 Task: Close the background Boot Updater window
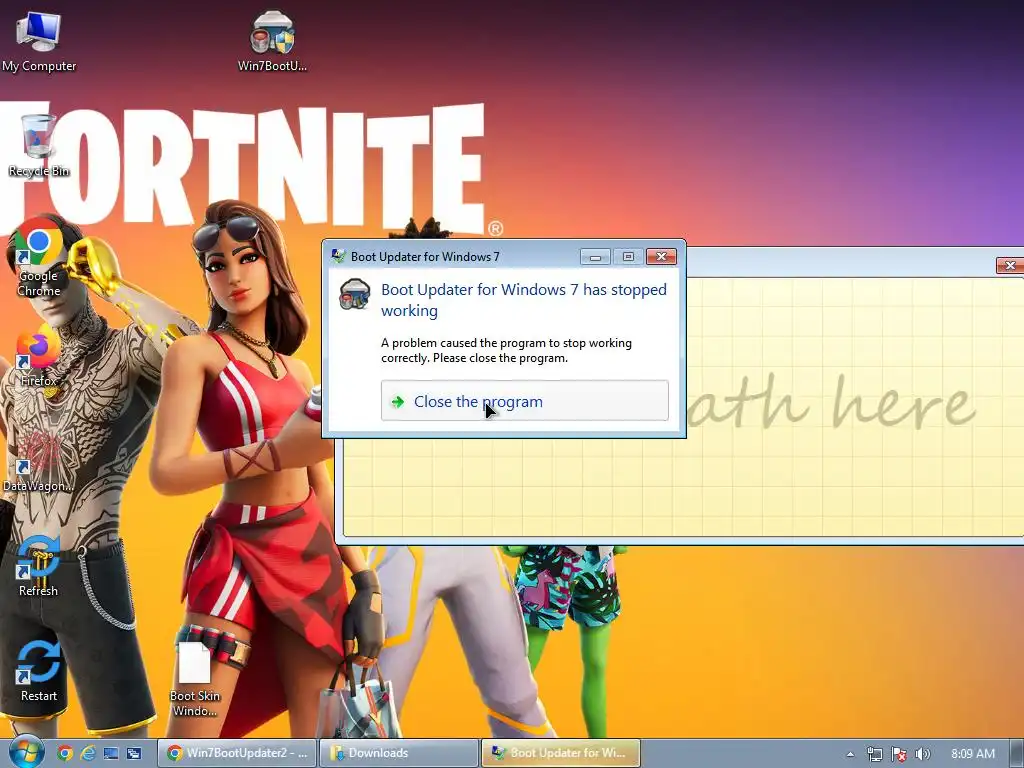pos(1010,265)
